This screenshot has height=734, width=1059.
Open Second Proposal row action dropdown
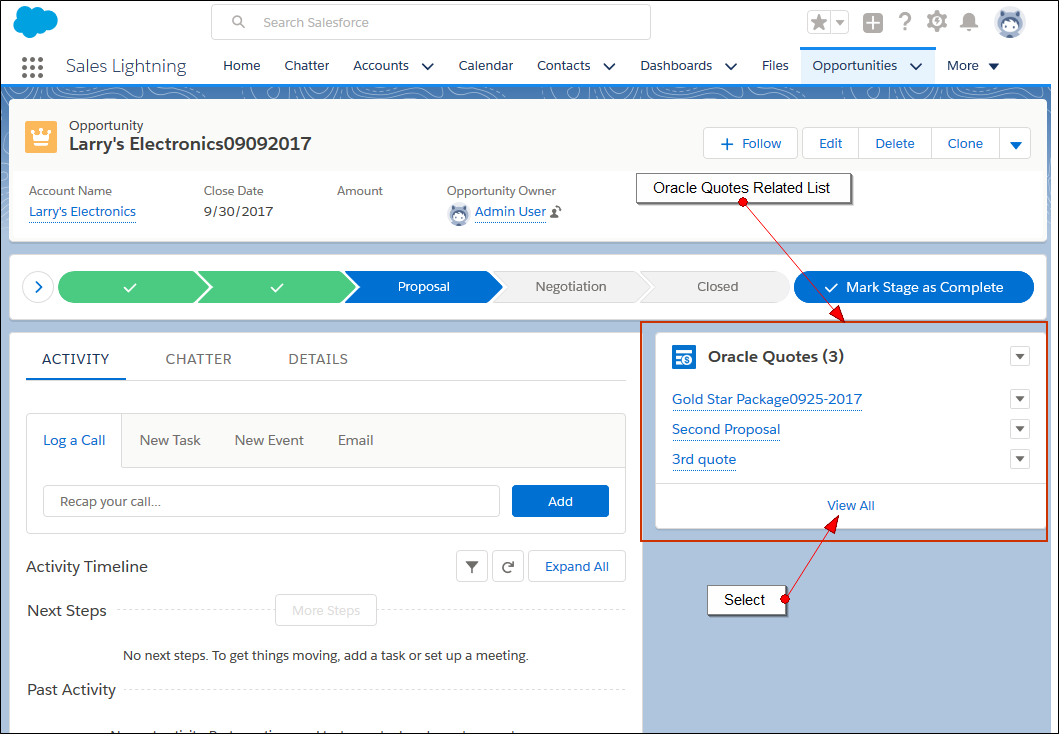coord(1020,429)
